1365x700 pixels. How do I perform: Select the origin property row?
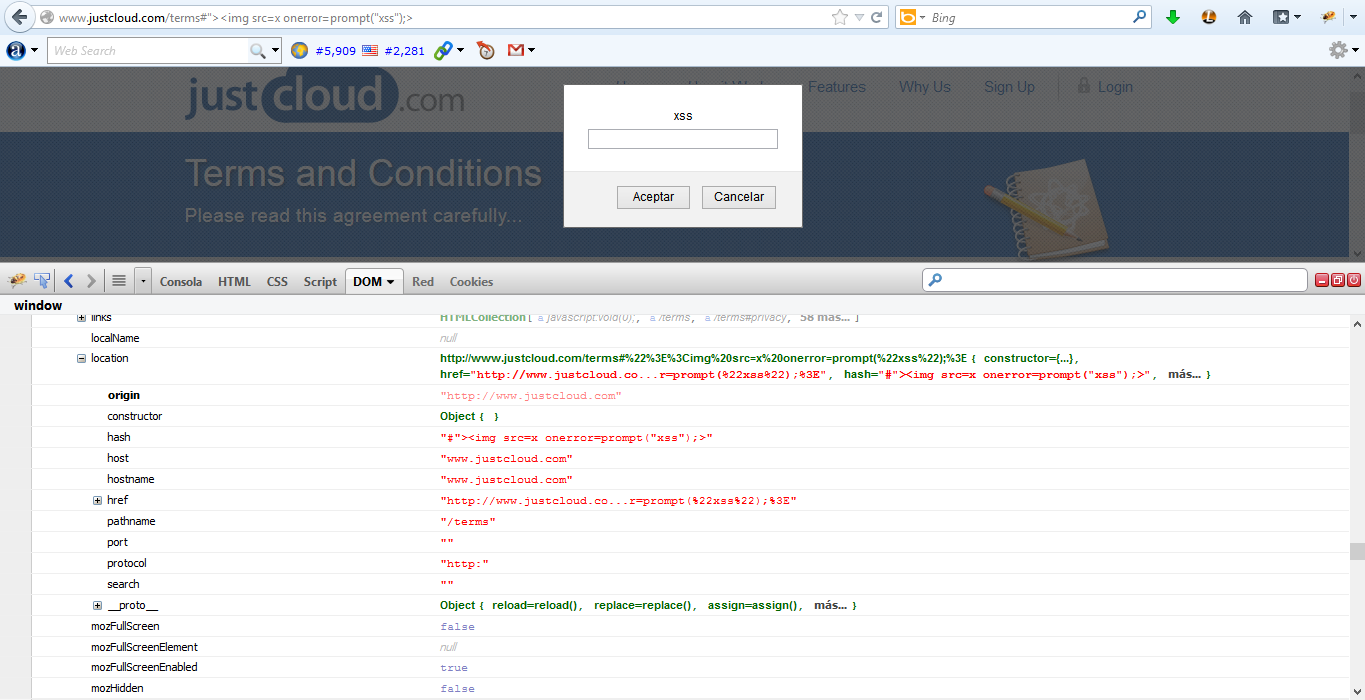[x=690, y=395]
